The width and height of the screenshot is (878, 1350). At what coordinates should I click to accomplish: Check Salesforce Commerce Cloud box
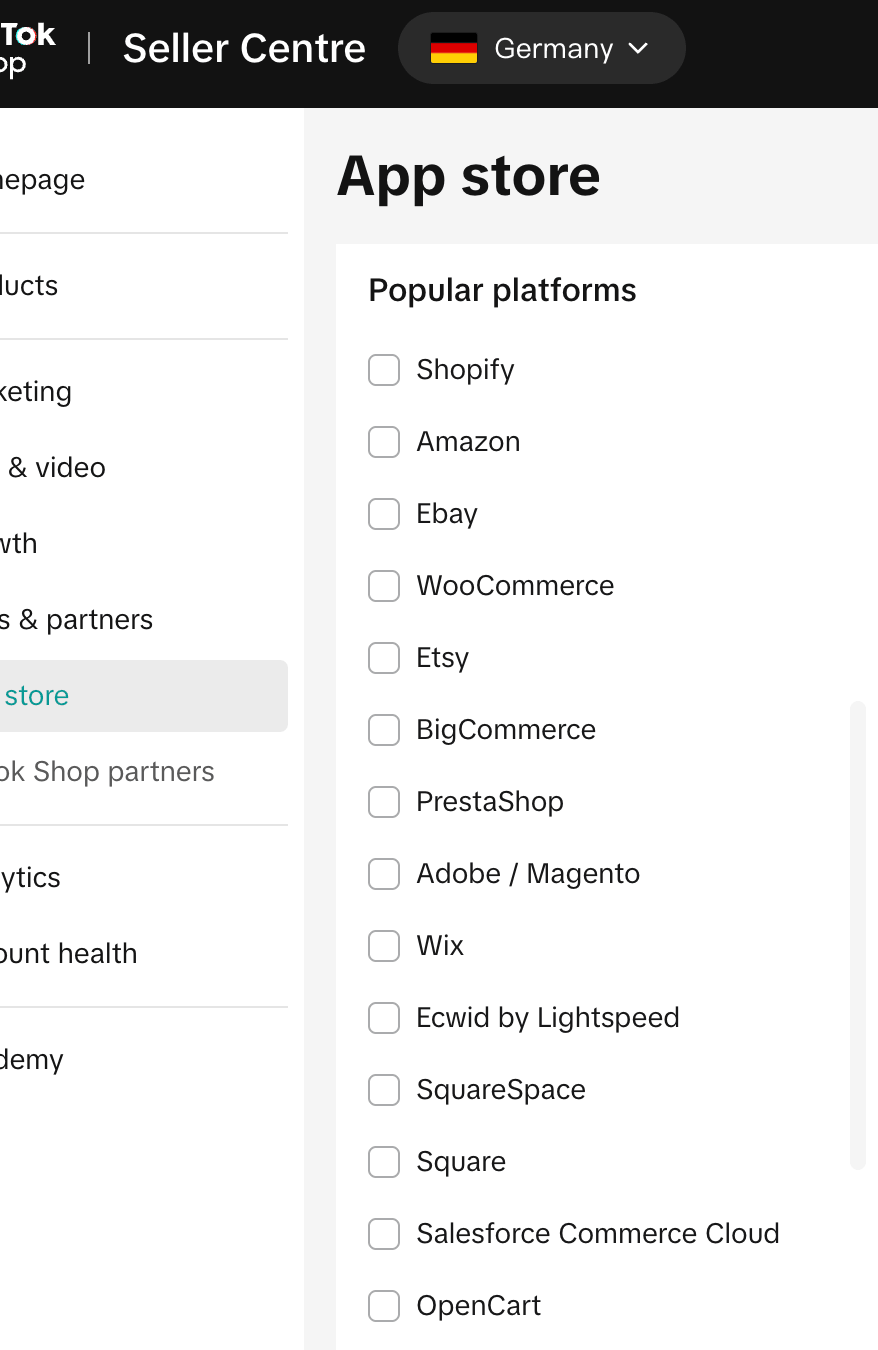384,1234
